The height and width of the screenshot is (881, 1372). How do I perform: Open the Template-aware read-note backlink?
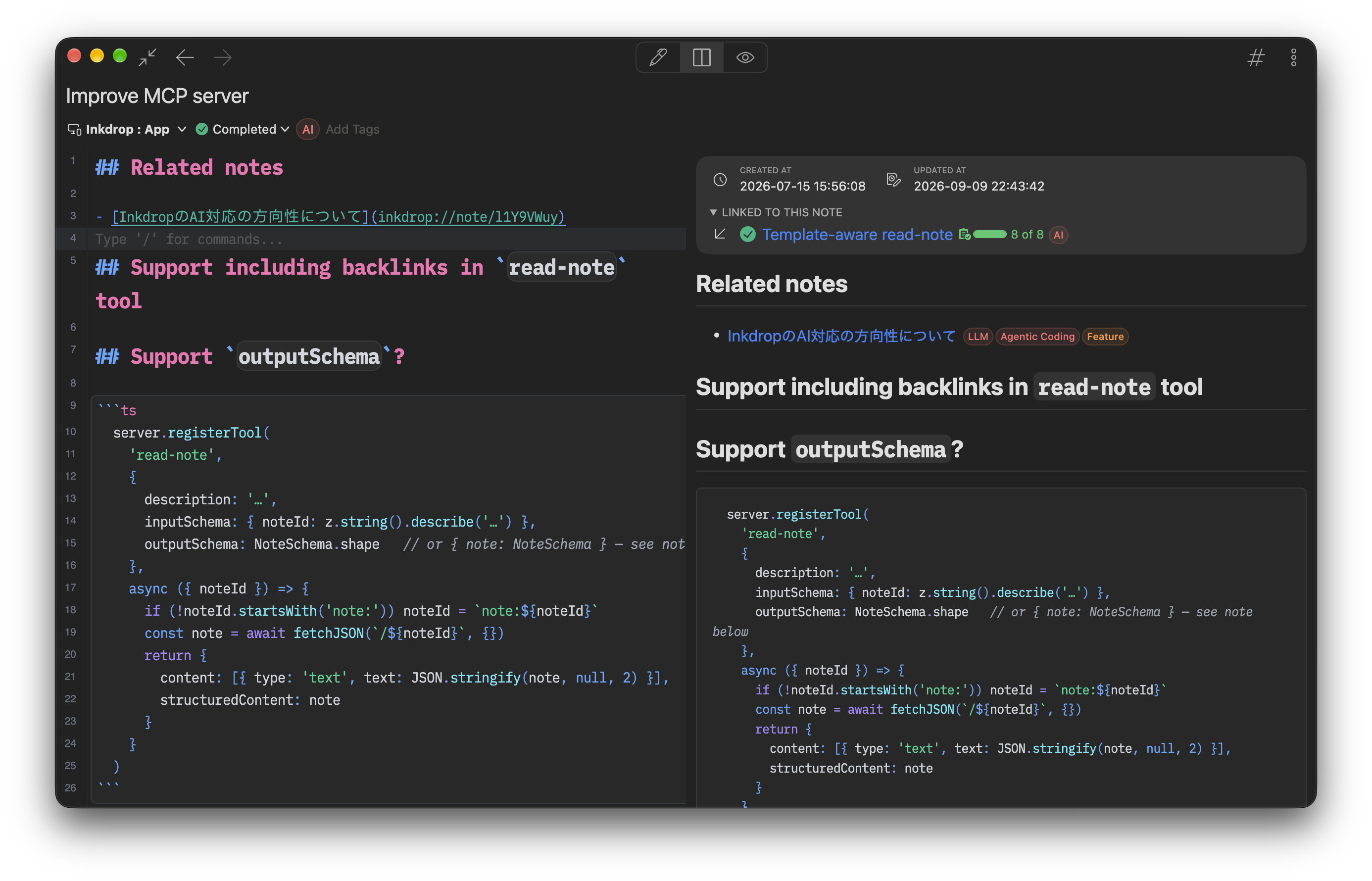[x=857, y=235]
